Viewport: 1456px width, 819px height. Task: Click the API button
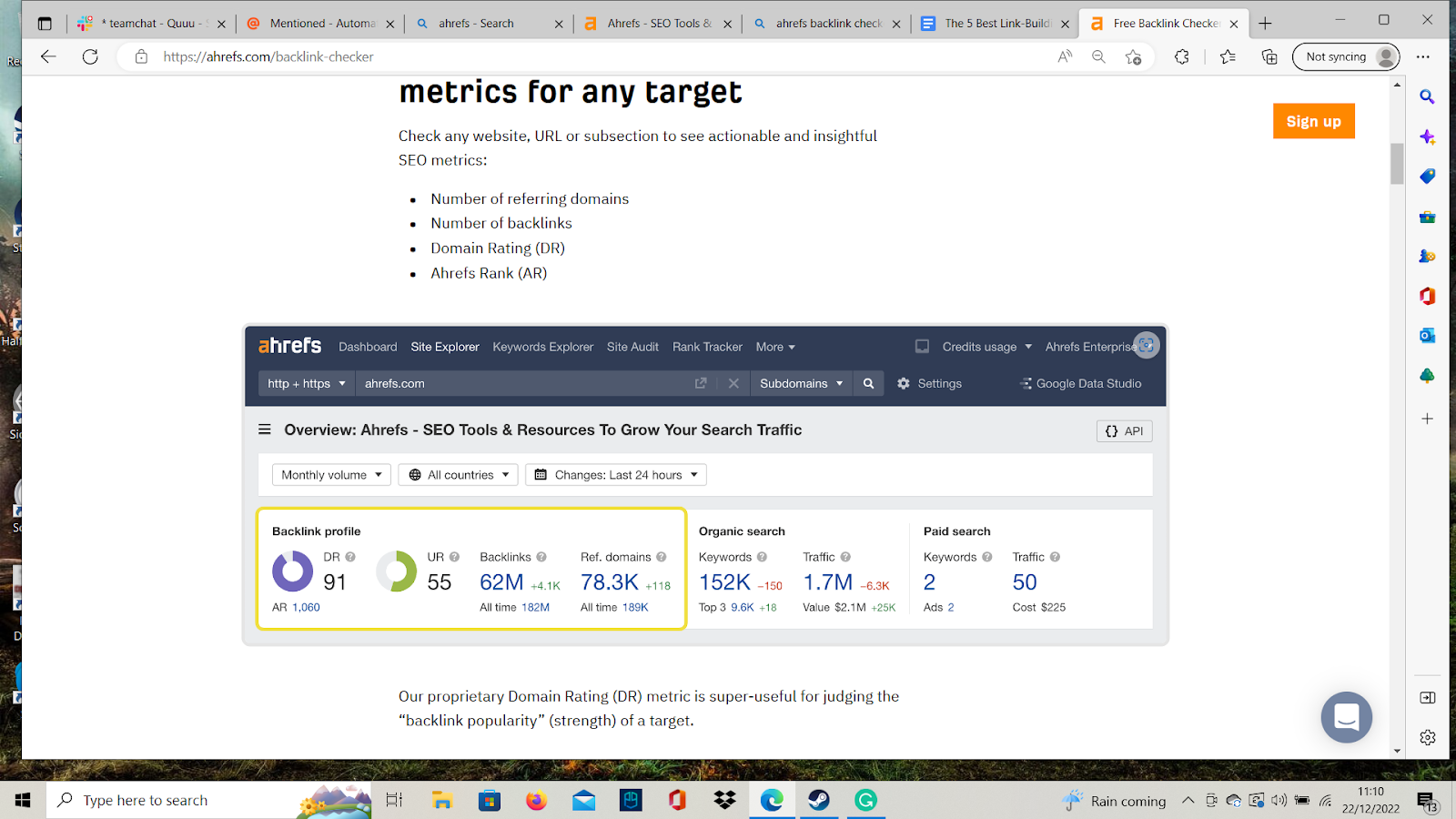[x=1124, y=431]
